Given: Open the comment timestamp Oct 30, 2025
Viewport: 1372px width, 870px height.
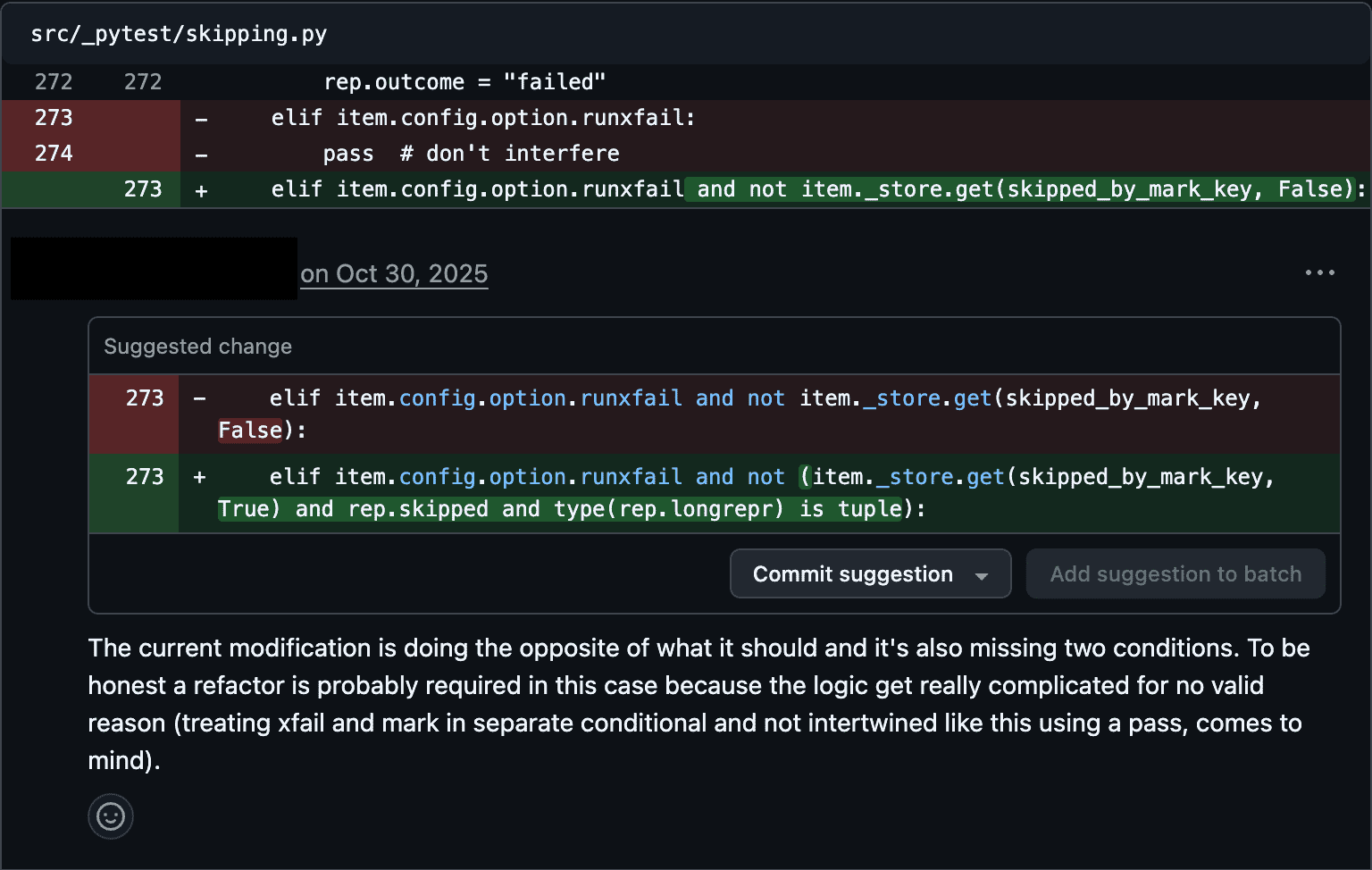Looking at the screenshot, I should 395,273.
